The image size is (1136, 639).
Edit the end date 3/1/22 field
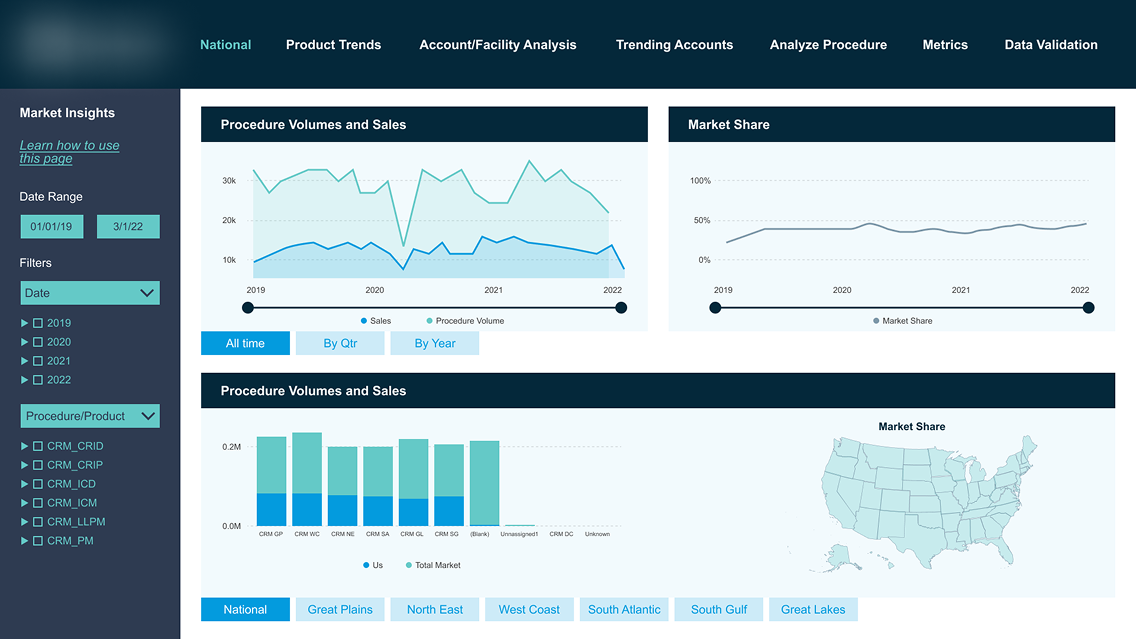pos(128,226)
